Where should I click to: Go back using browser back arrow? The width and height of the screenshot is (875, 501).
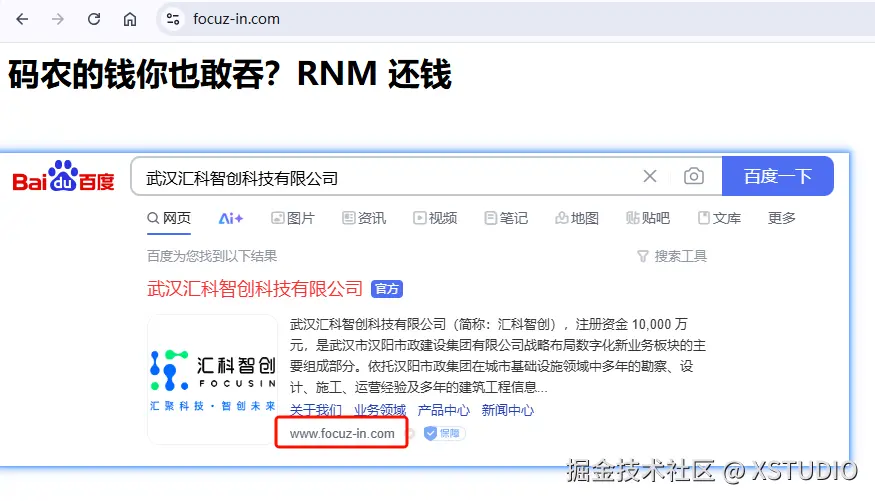22,19
